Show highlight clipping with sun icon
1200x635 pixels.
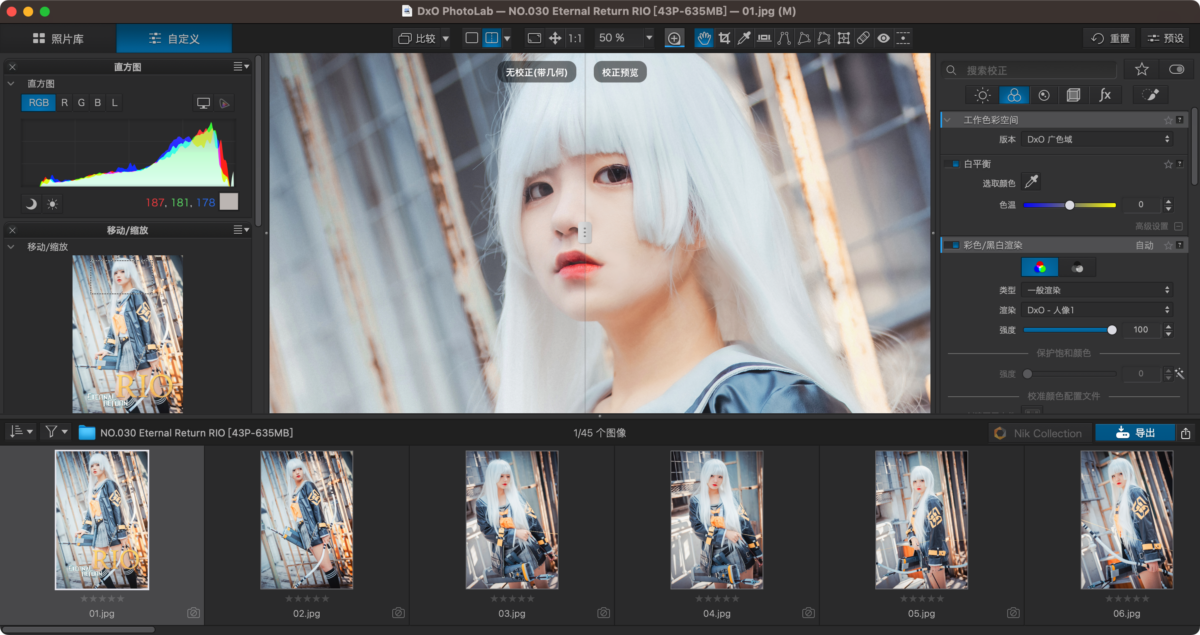(52, 203)
